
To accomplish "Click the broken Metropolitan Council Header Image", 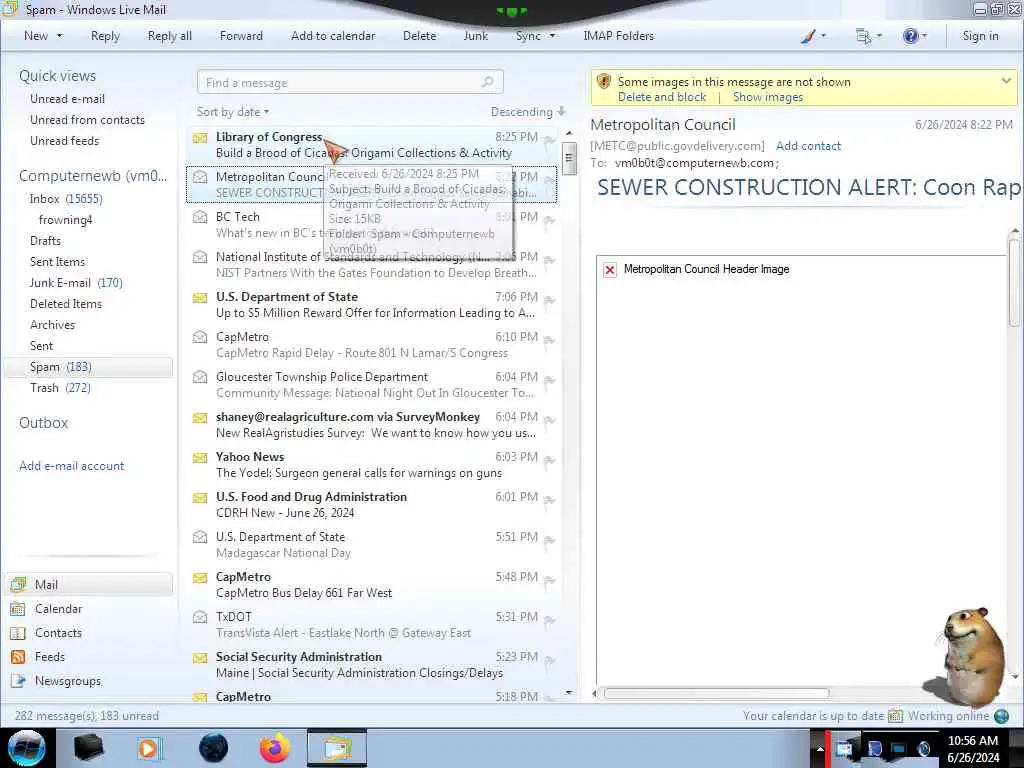I will click(x=610, y=270).
